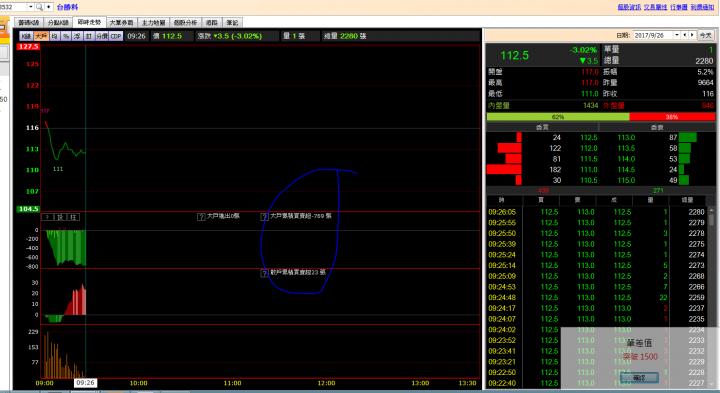Image resolution: width=720 pixels, height=393 pixels.
Task: Click the stock search magnifier icon
Action: (39, 7)
